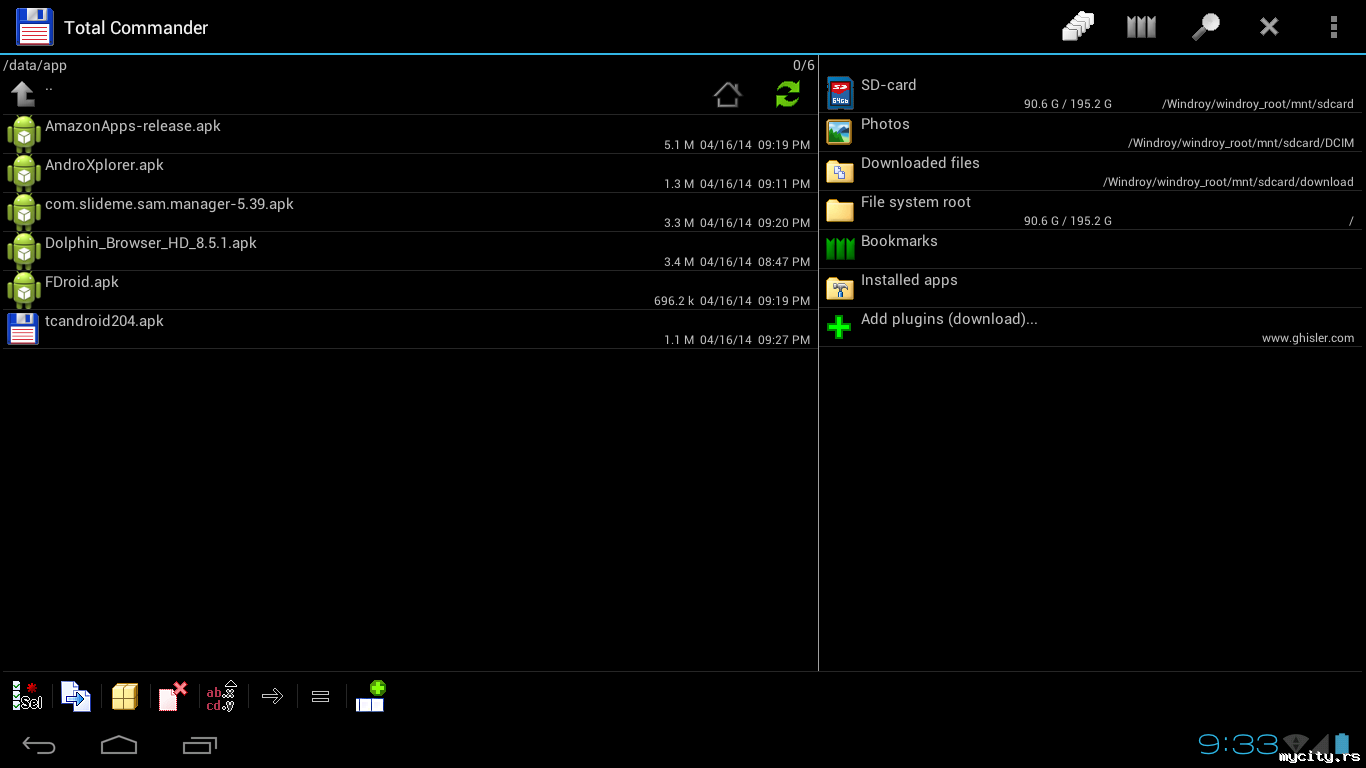The width and height of the screenshot is (1366, 768).
Task: Tap the green plus Add plugins icon
Action: (840, 327)
